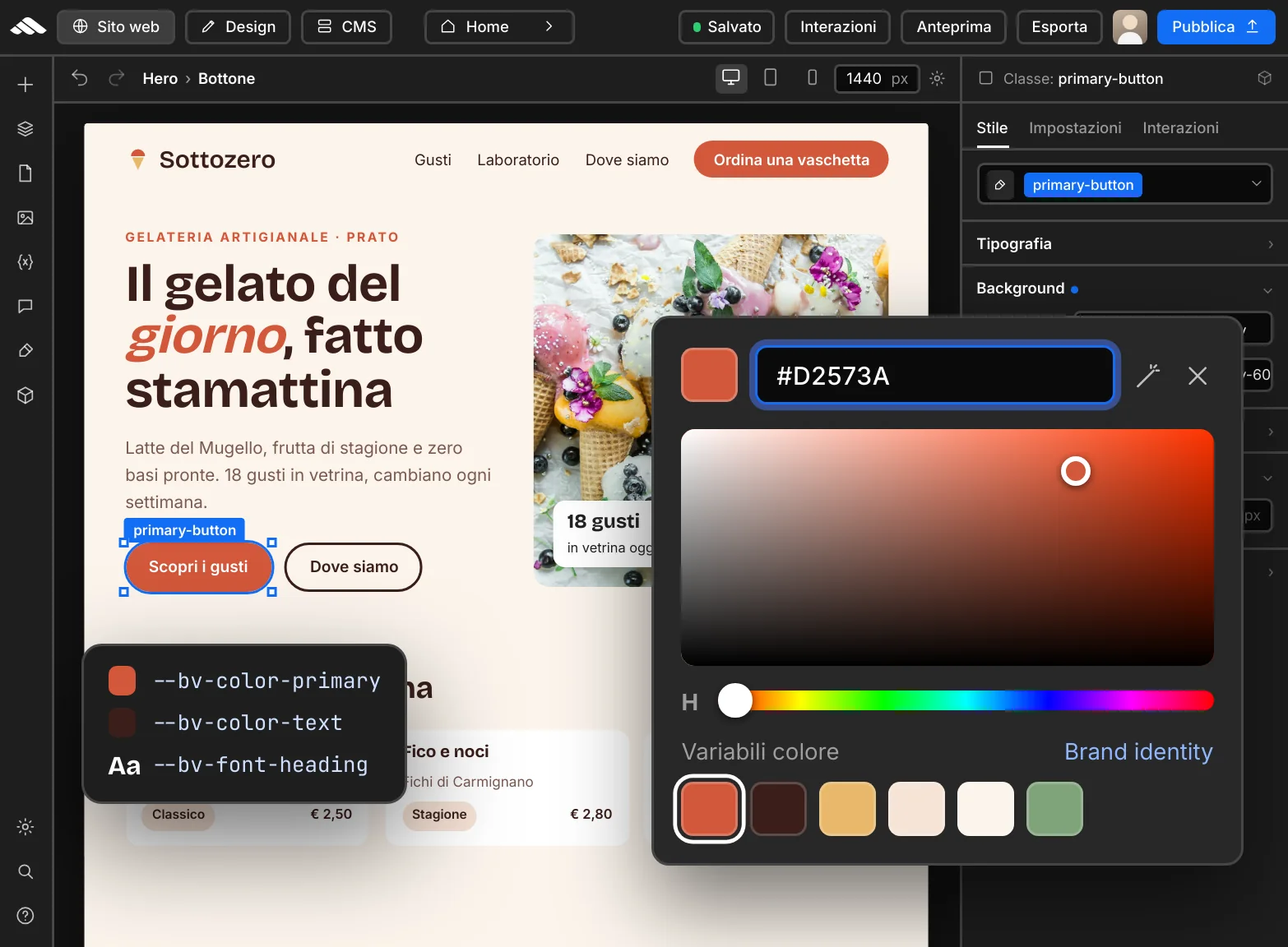Image resolution: width=1288 pixels, height=947 pixels.
Task: Open the pages icon in sidebar
Action: (25, 173)
